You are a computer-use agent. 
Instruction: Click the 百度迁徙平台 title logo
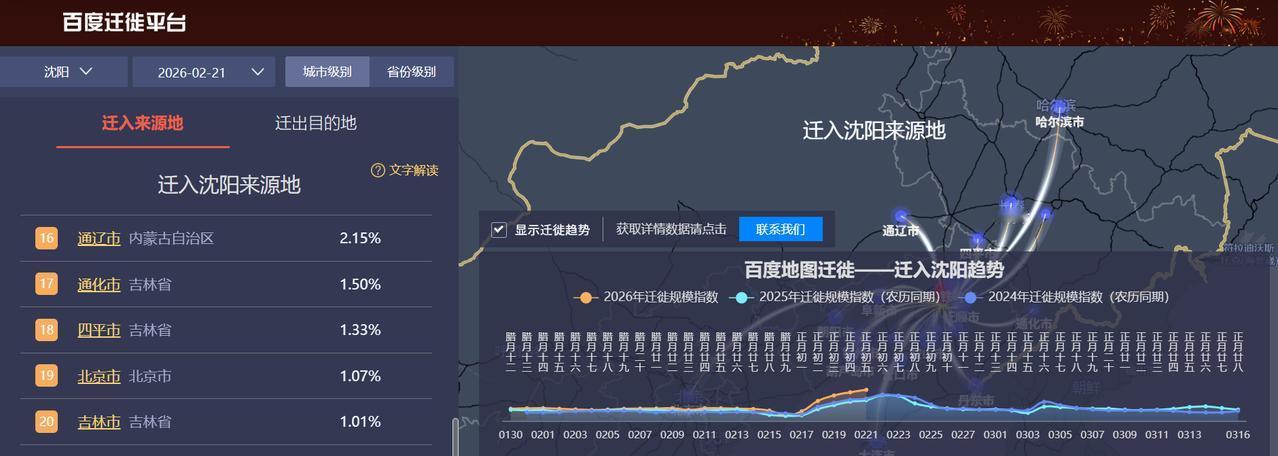click(x=124, y=22)
